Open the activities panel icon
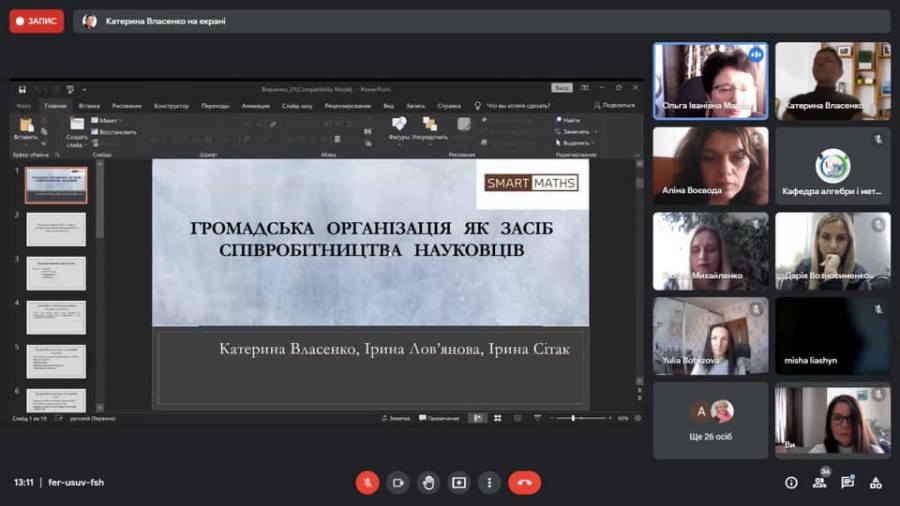The height and width of the screenshot is (506, 900). pos(875,483)
